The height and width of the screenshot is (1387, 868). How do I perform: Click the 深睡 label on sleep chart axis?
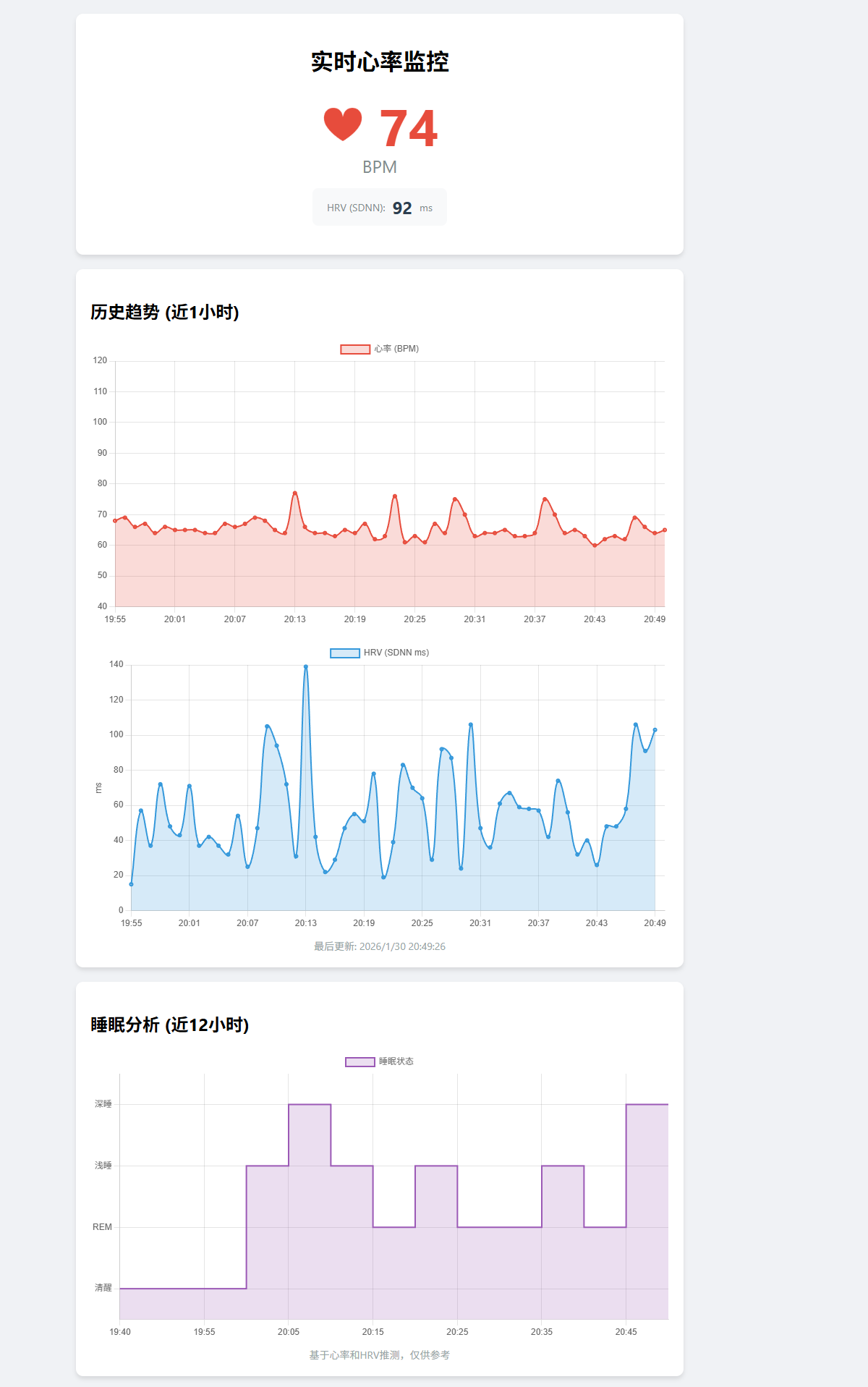tap(103, 1104)
